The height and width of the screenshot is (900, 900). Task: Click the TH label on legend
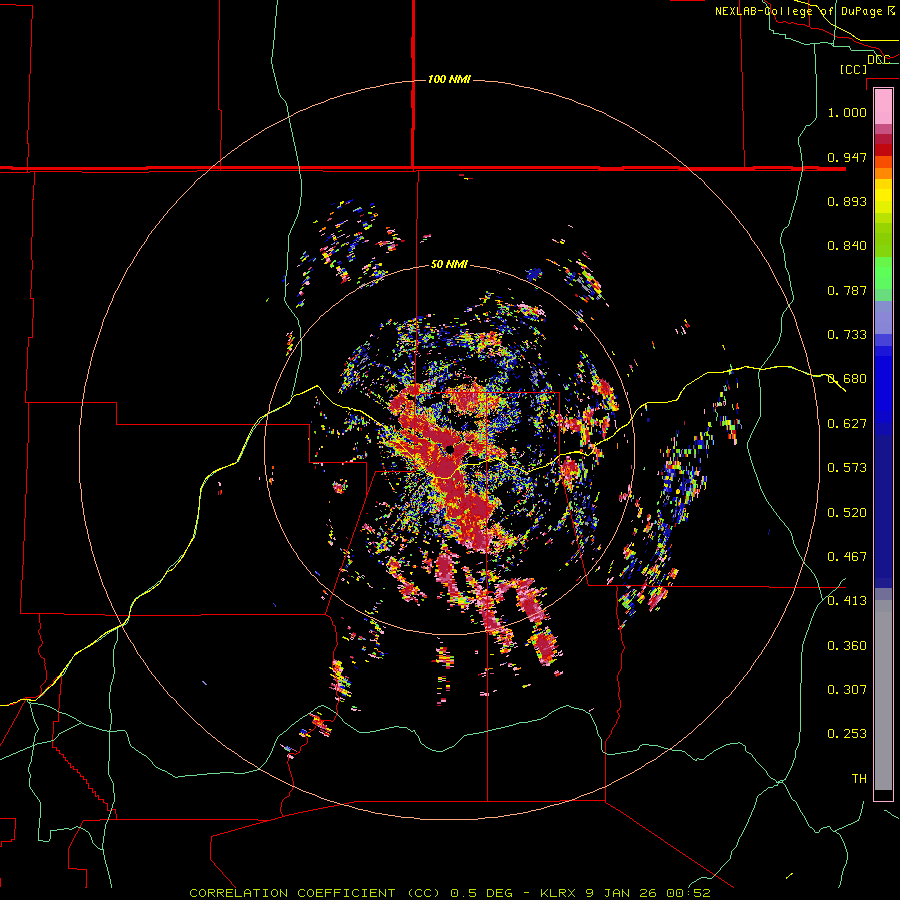pyautogui.click(x=859, y=779)
